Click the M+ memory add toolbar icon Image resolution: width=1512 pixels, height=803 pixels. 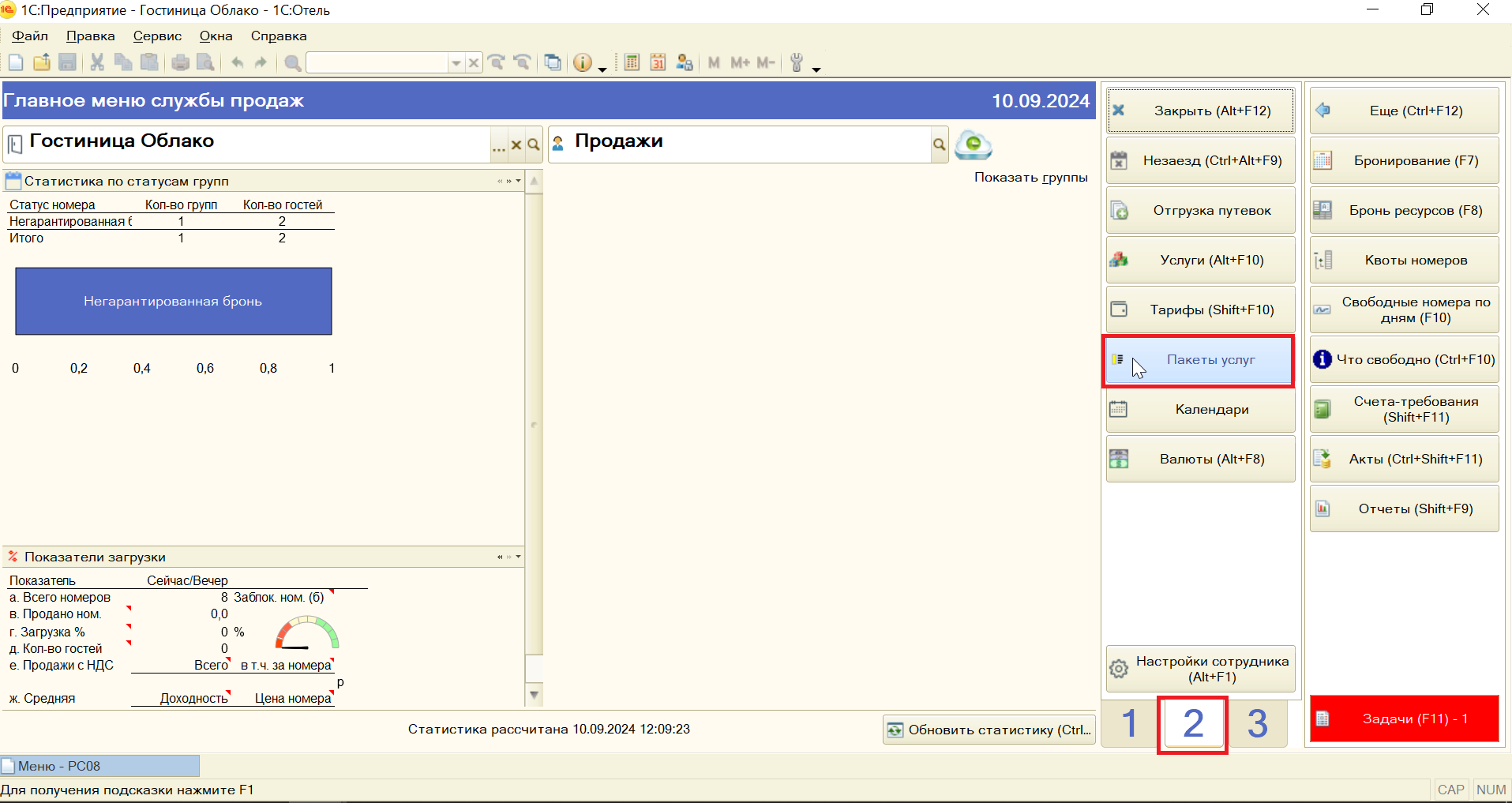click(740, 62)
